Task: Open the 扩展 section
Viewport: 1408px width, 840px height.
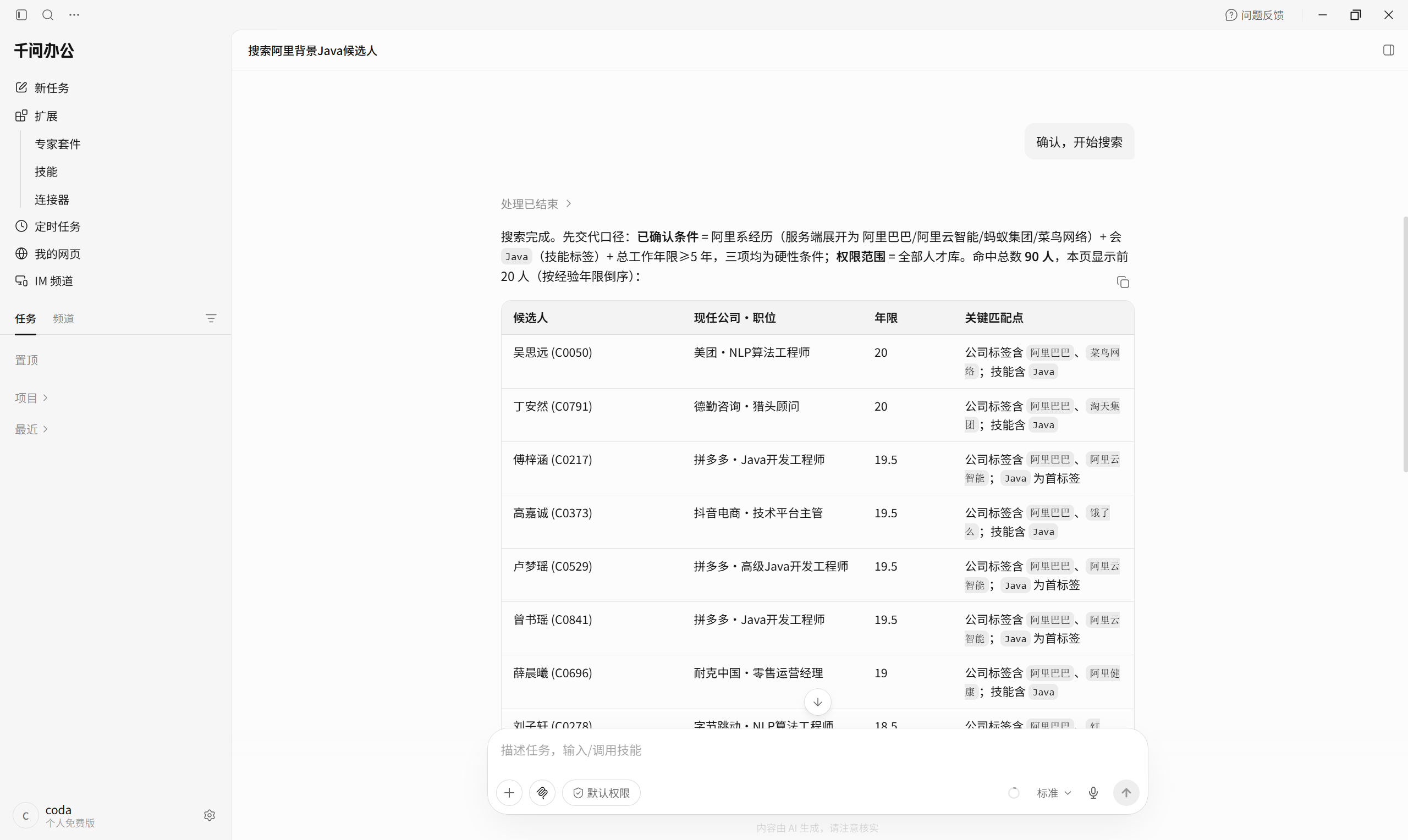Action: [x=36, y=116]
